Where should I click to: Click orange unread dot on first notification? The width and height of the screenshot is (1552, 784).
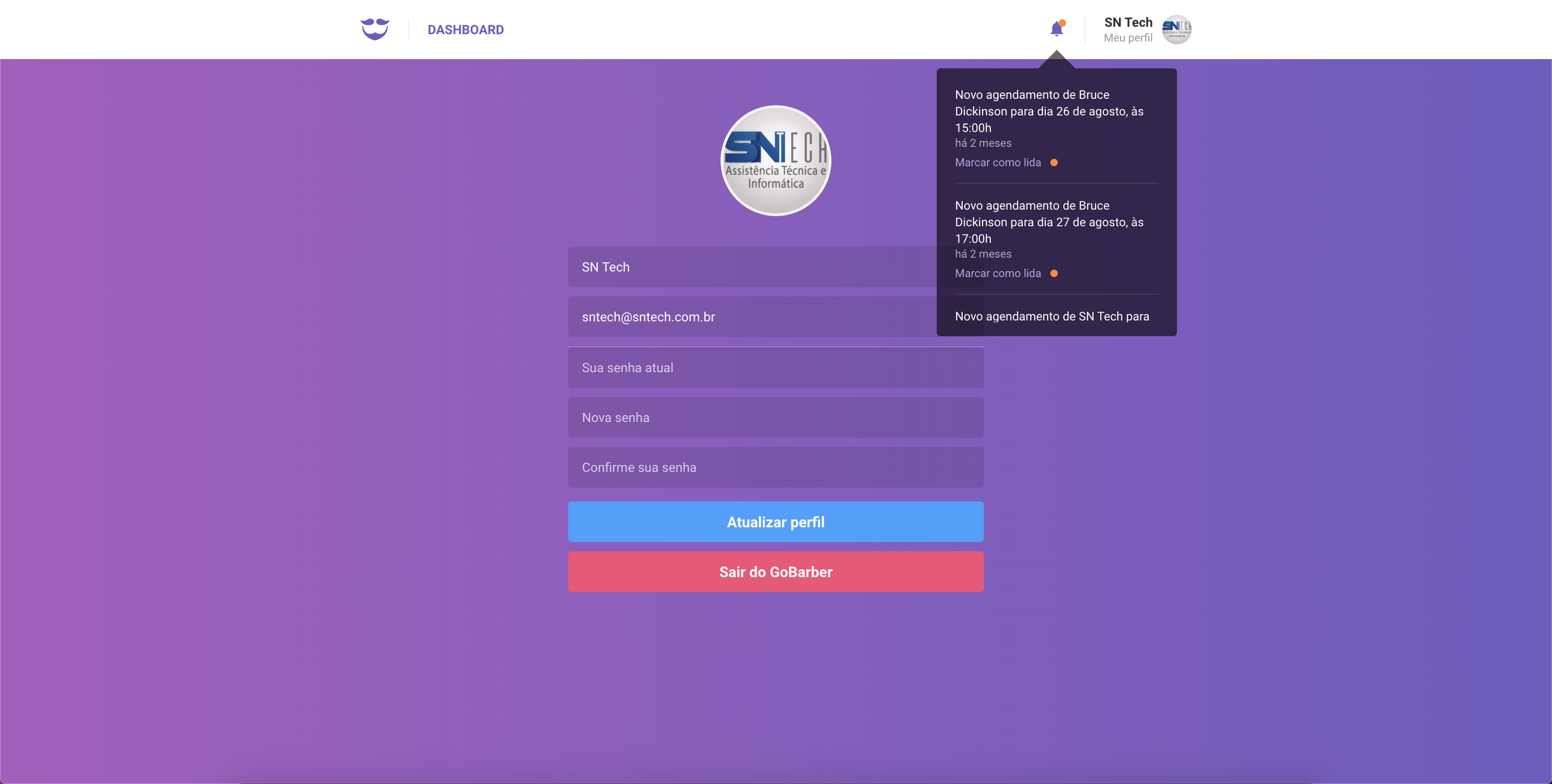pyautogui.click(x=1054, y=163)
